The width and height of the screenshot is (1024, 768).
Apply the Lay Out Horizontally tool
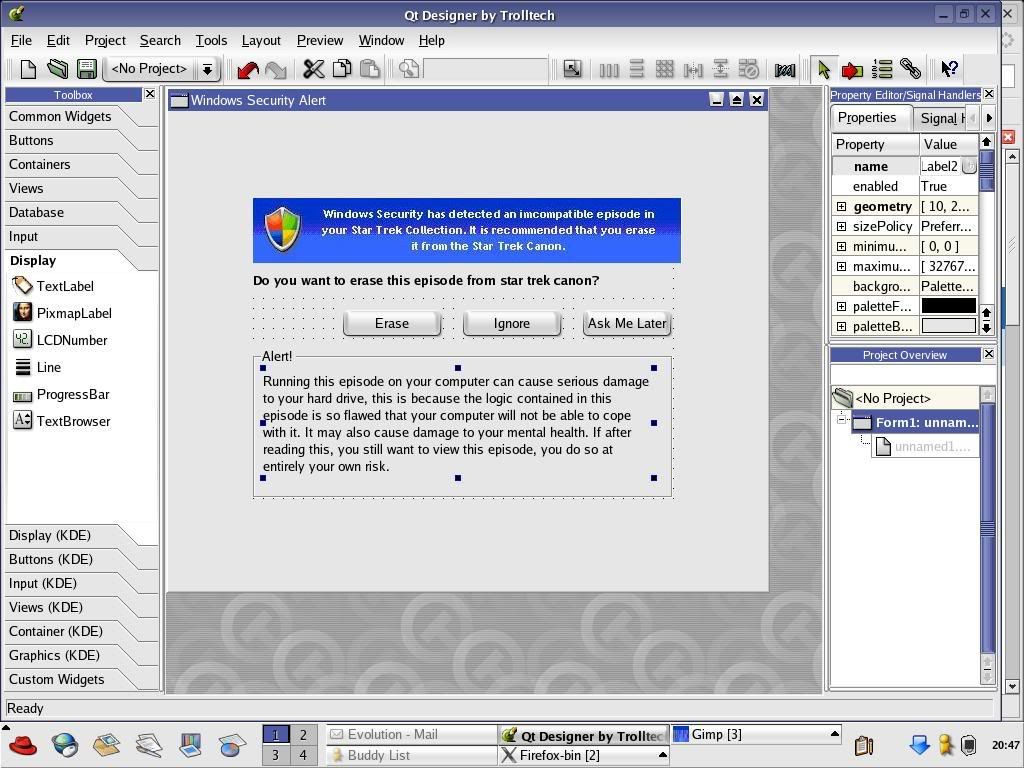point(609,69)
